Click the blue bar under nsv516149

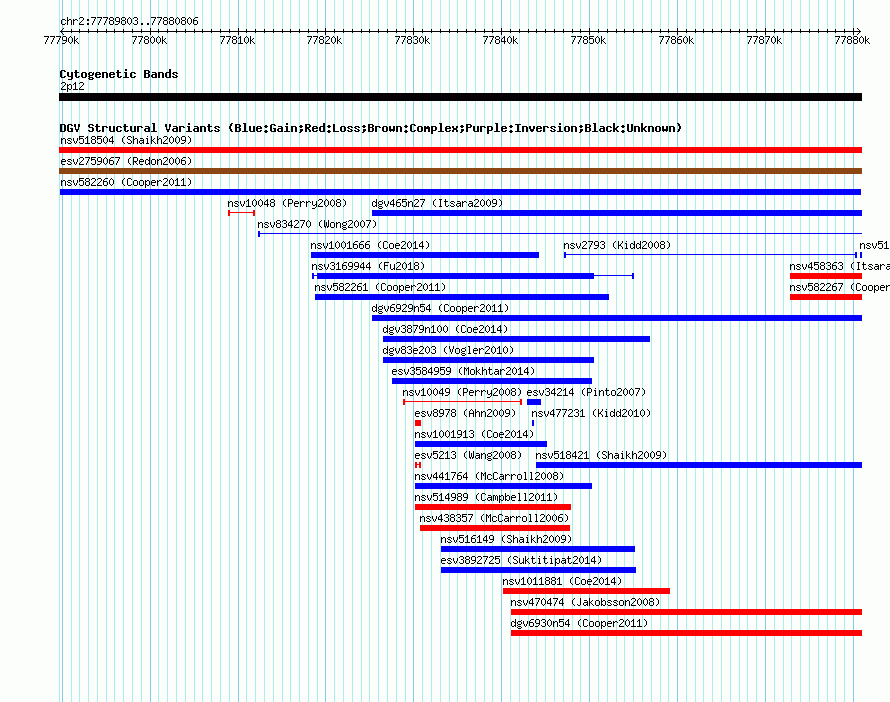coord(538,549)
